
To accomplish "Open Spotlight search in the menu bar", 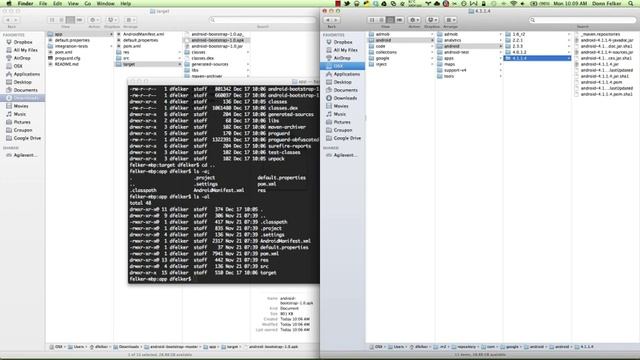I will [631, 3].
